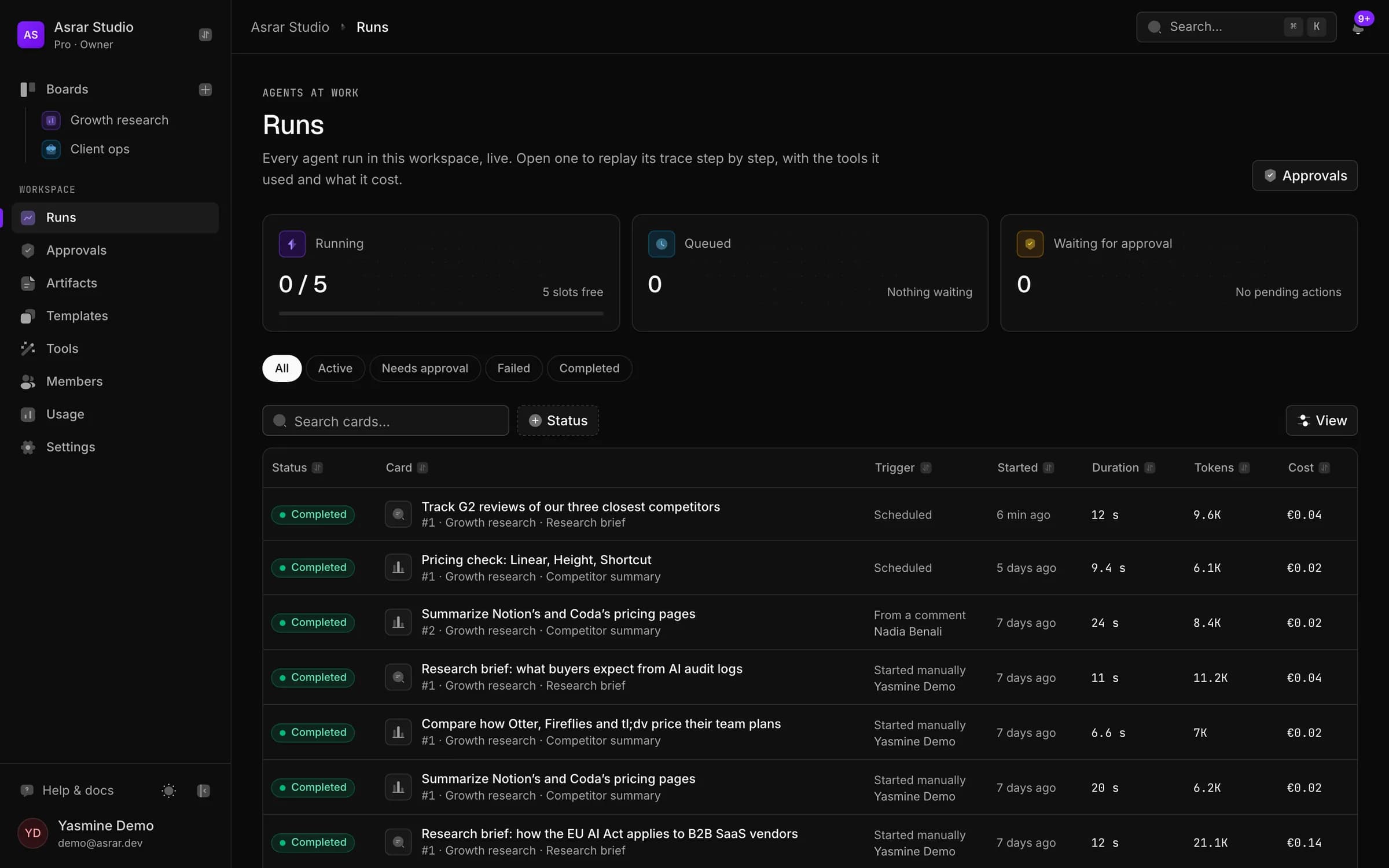Filter to Completed runs

click(589, 369)
